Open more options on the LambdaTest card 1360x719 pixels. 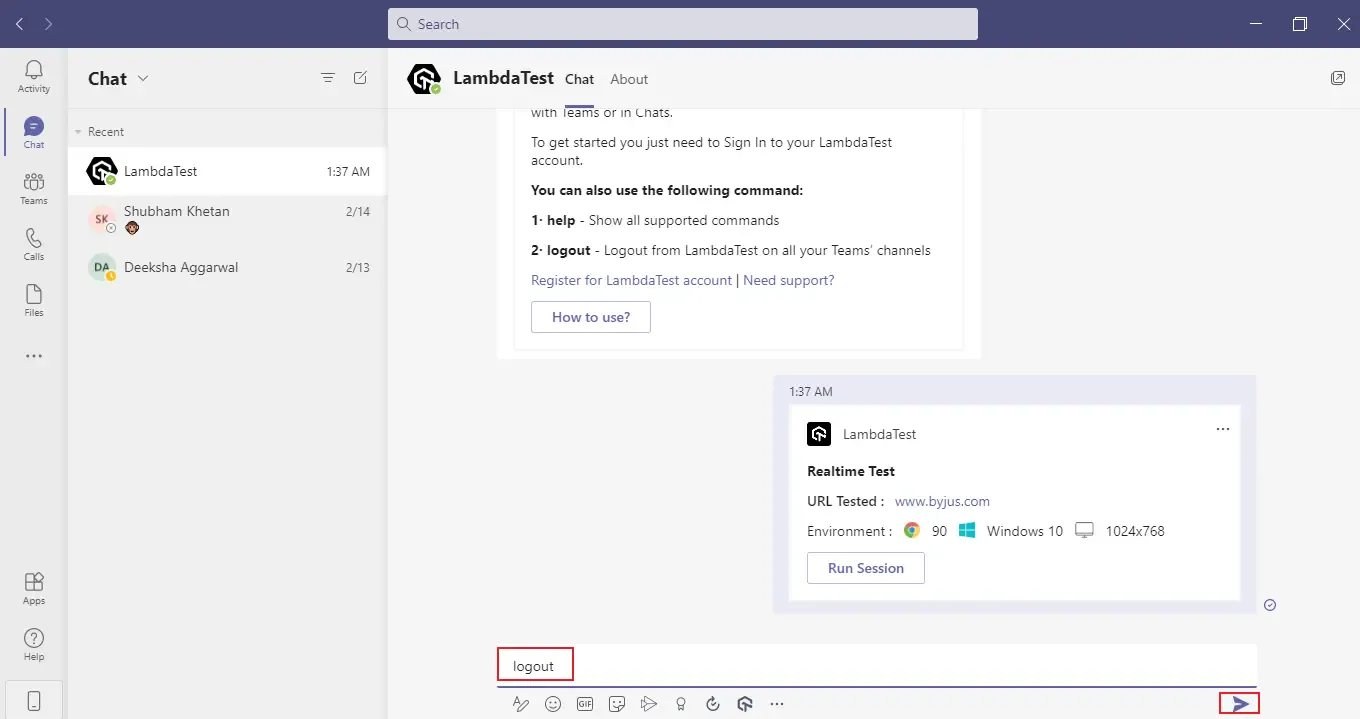[x=1222, y=428]
